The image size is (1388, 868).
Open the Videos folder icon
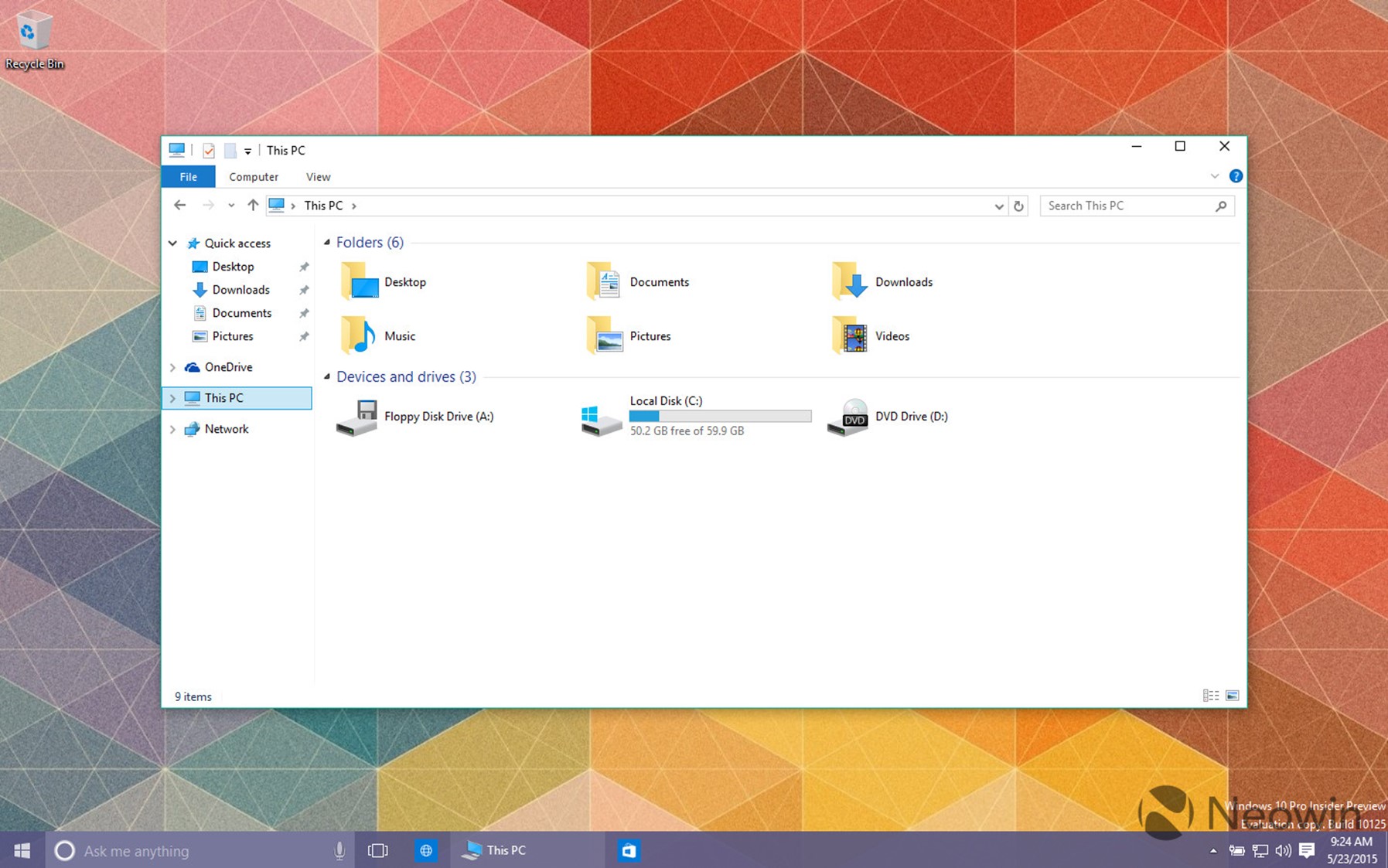point(850,336)
